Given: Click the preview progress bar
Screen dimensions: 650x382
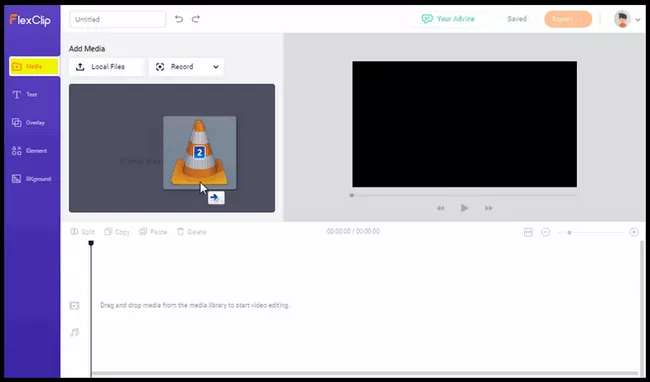Looking at the screenshot, I should click(x=464, y=195).
